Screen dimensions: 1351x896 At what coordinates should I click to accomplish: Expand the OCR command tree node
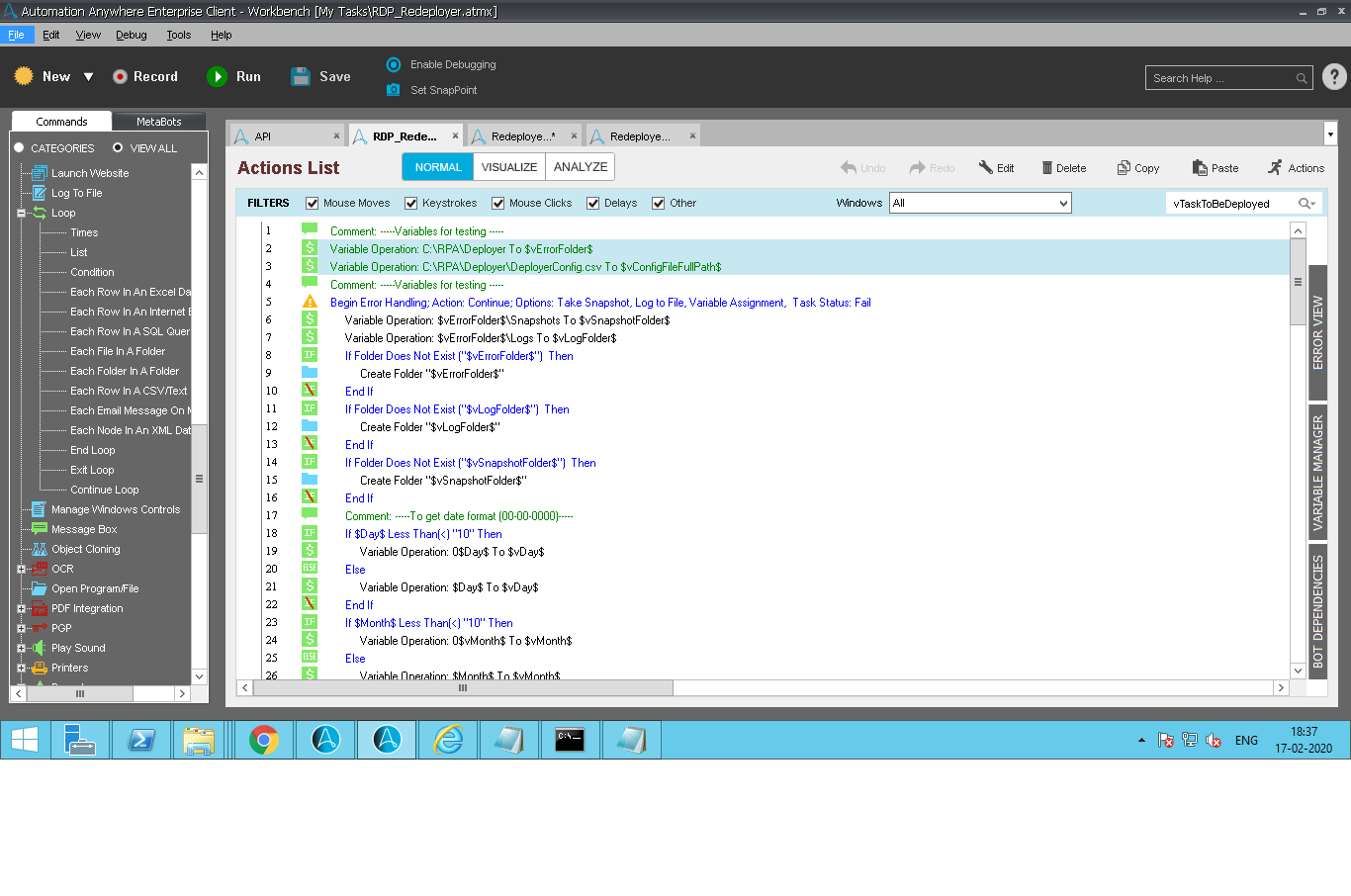[21, 569]
